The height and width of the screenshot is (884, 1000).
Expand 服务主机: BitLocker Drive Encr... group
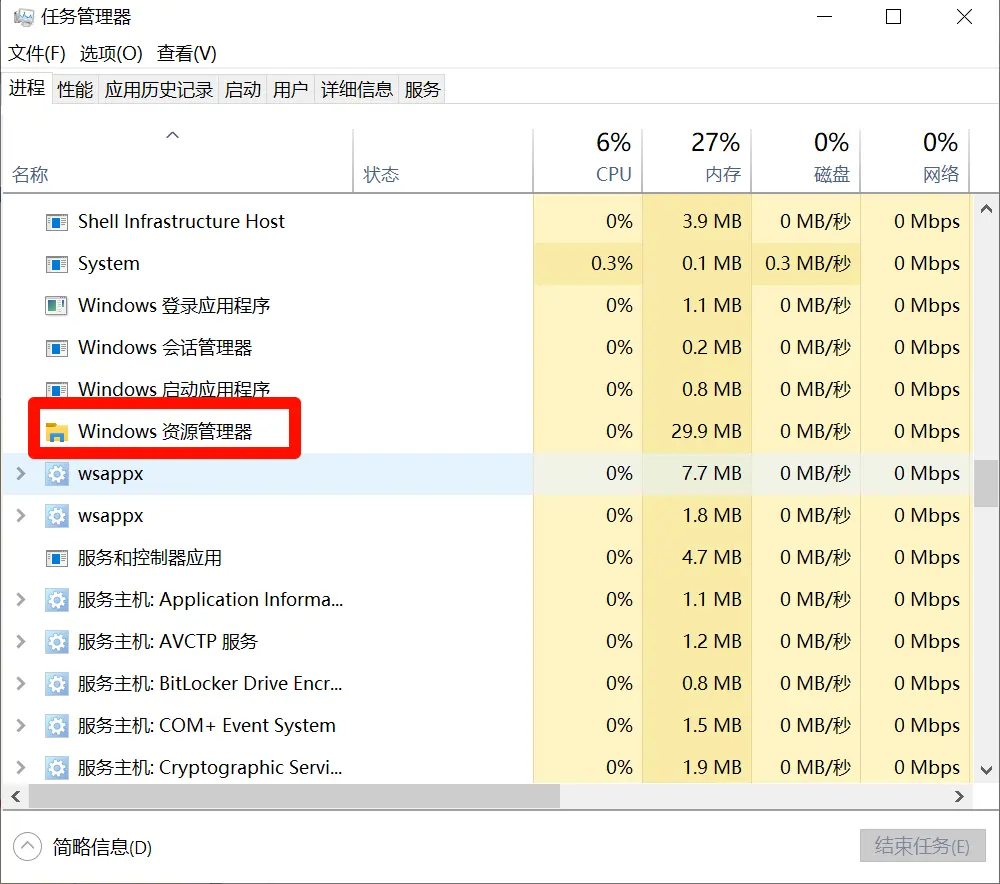[20, 684]
